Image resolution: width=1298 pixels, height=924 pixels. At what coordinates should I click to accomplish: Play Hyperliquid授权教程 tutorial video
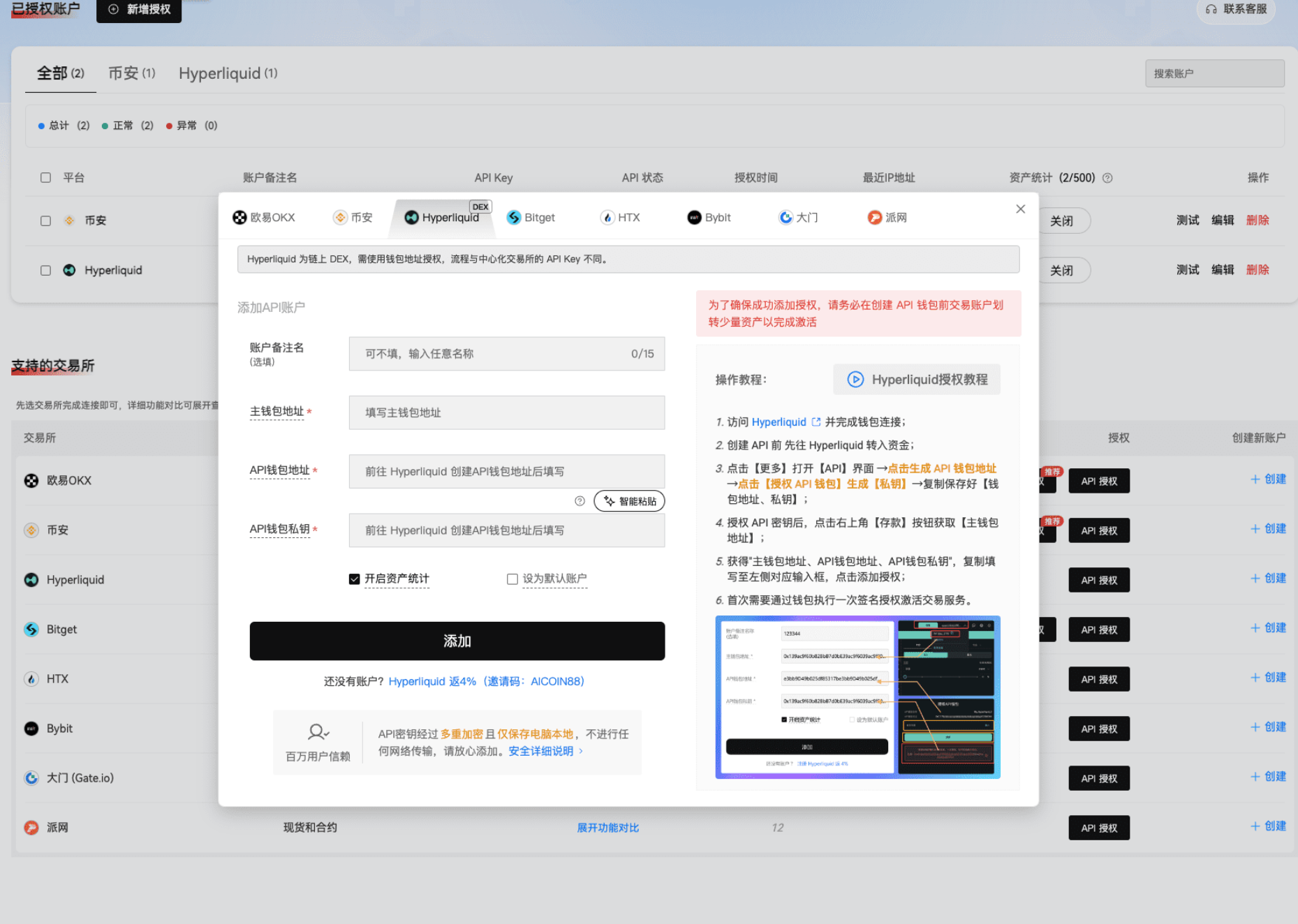point(917,380)
